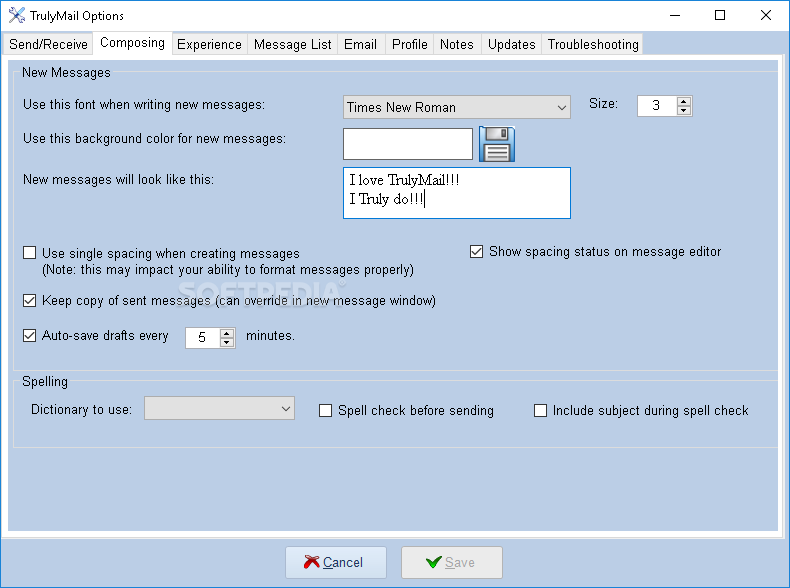Increase the font Size spinner value

(x=684, y=101)
